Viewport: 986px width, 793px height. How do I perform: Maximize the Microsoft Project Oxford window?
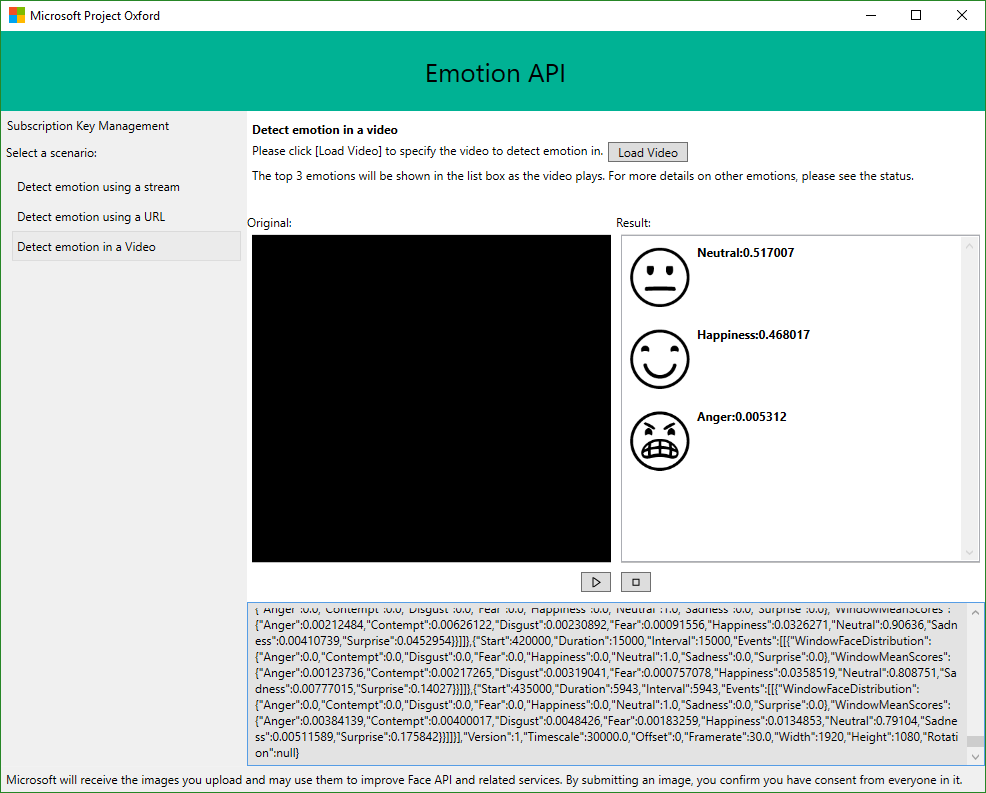tap(916, 15)
